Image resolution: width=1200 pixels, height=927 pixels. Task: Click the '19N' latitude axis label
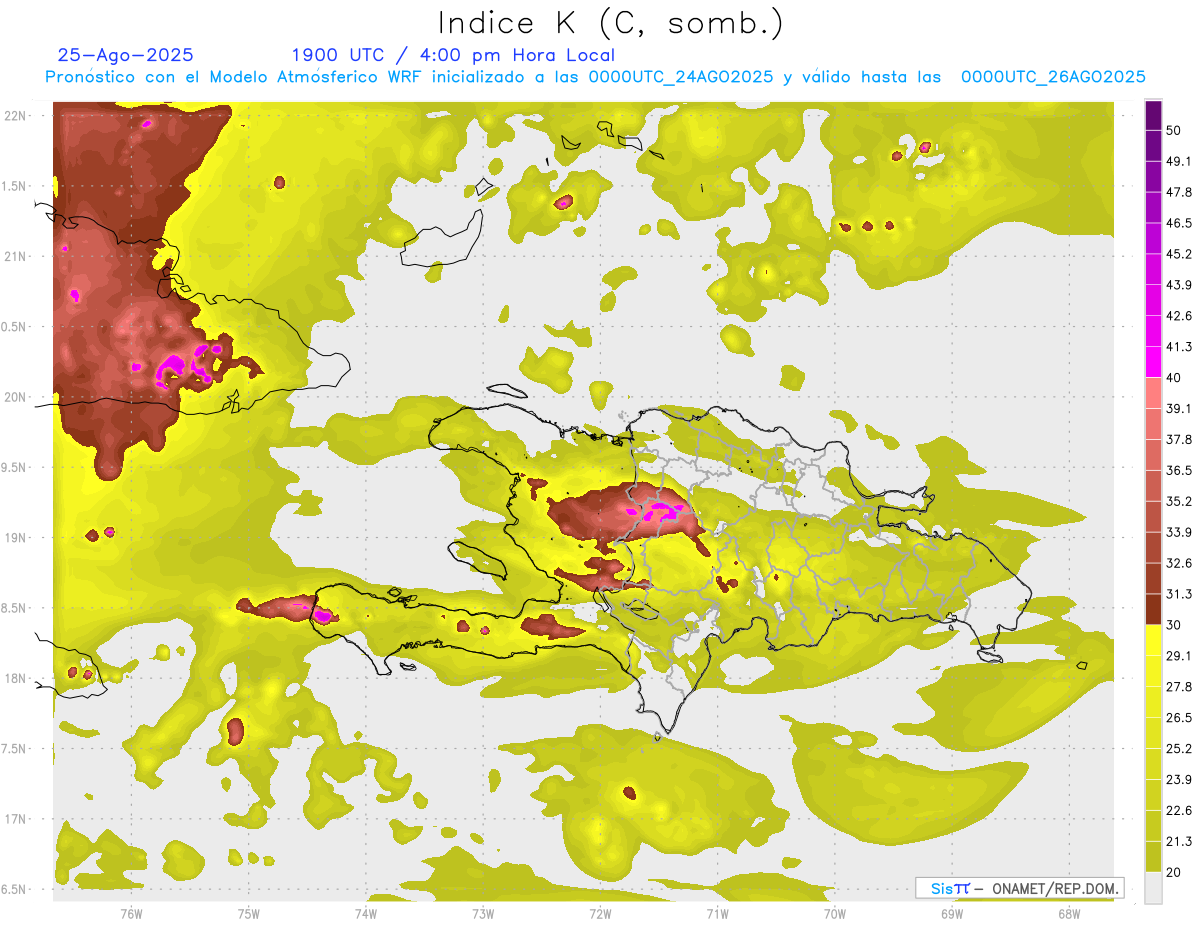point(17,538)
